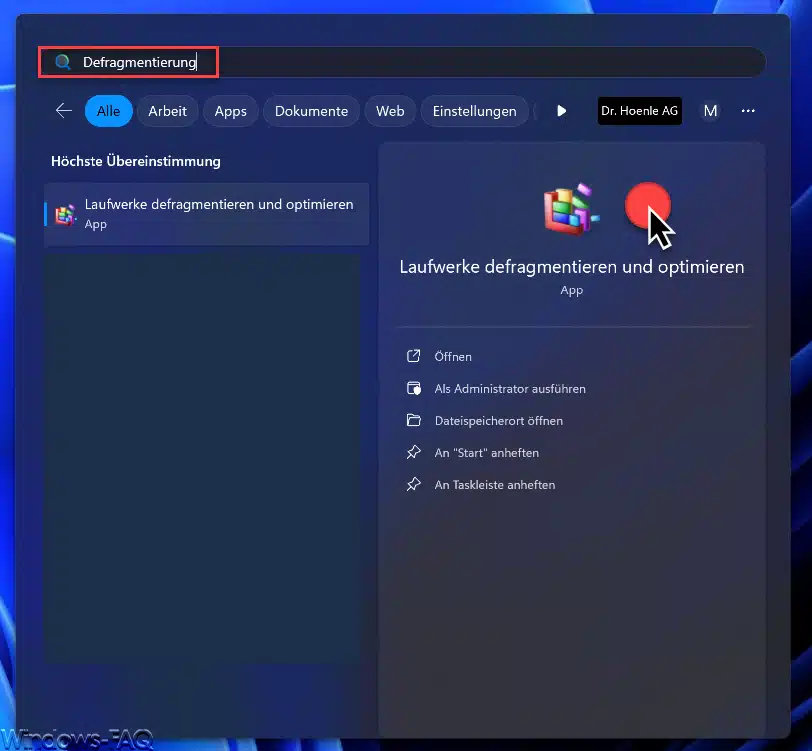The image size is (812, 751).
Task: Show more filters with the play arrow
Action: tap(561, 111)
